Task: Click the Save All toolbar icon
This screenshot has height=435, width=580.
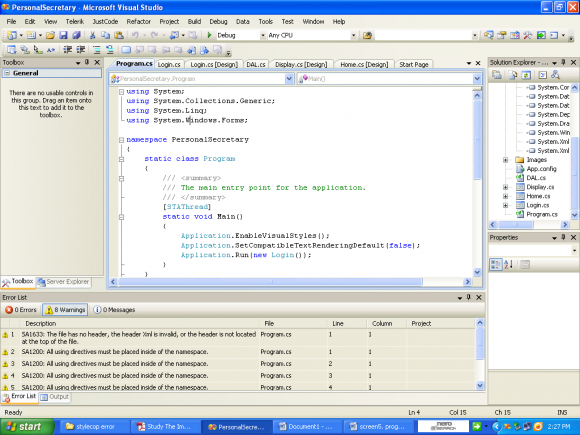Action: 76,35
